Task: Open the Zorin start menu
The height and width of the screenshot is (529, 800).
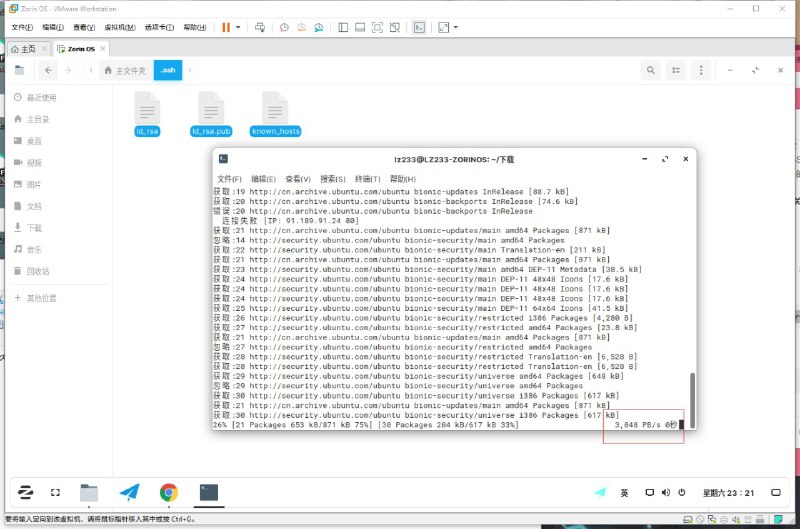Action: point(26,492)
